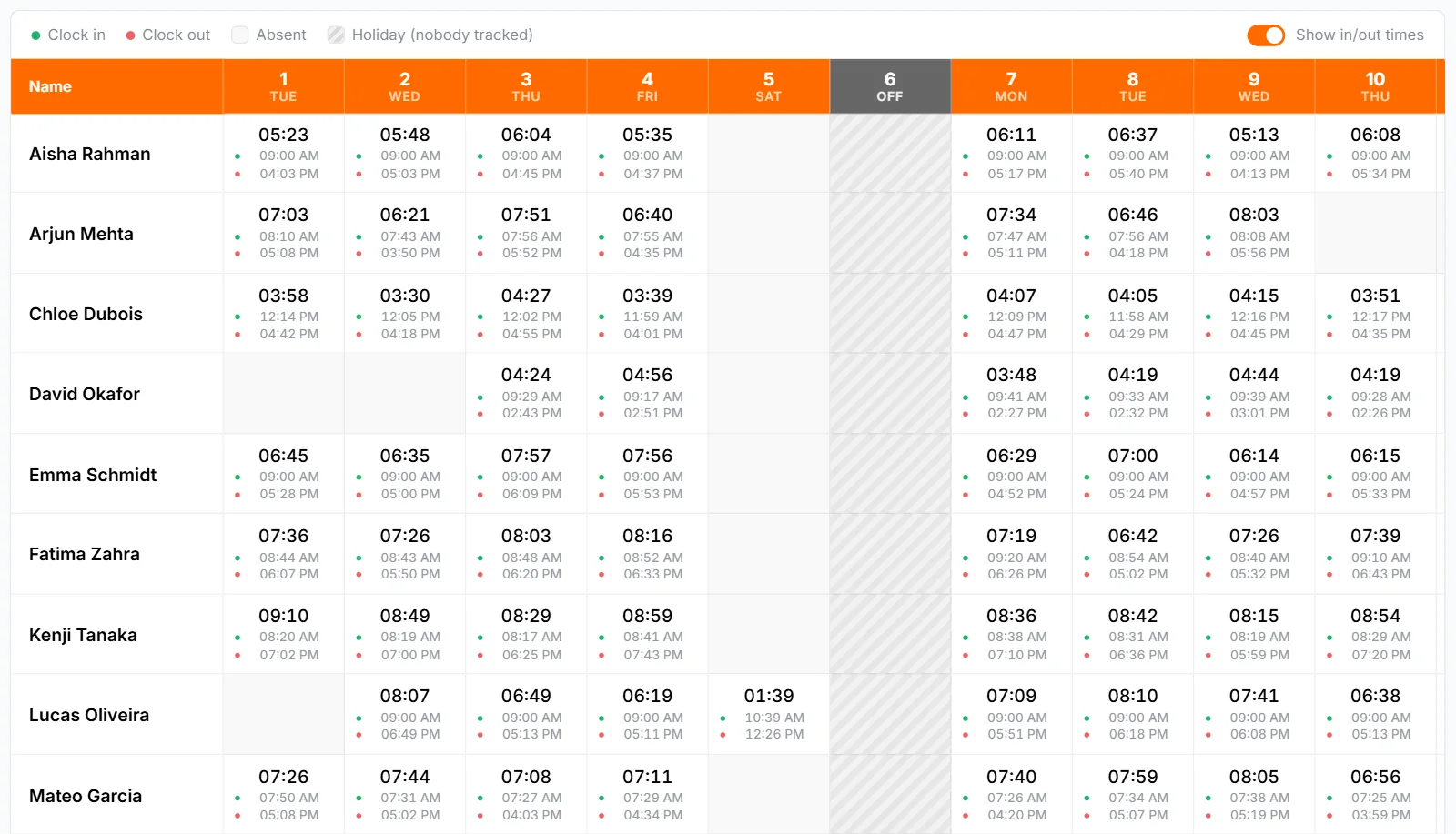
Task: Click Emma Schmidt's 07:00 total on day 8
Action: pos(1133,456)
